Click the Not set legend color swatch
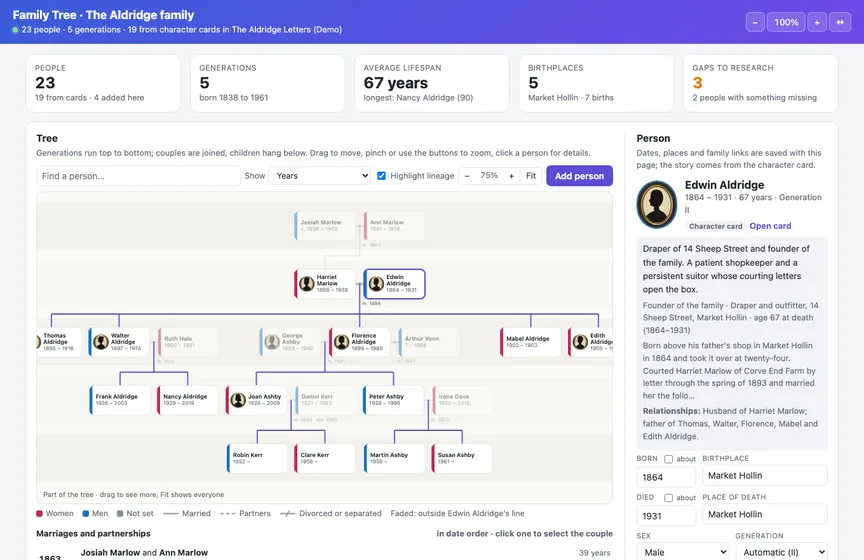864x560 pixels. pos(120,514)
